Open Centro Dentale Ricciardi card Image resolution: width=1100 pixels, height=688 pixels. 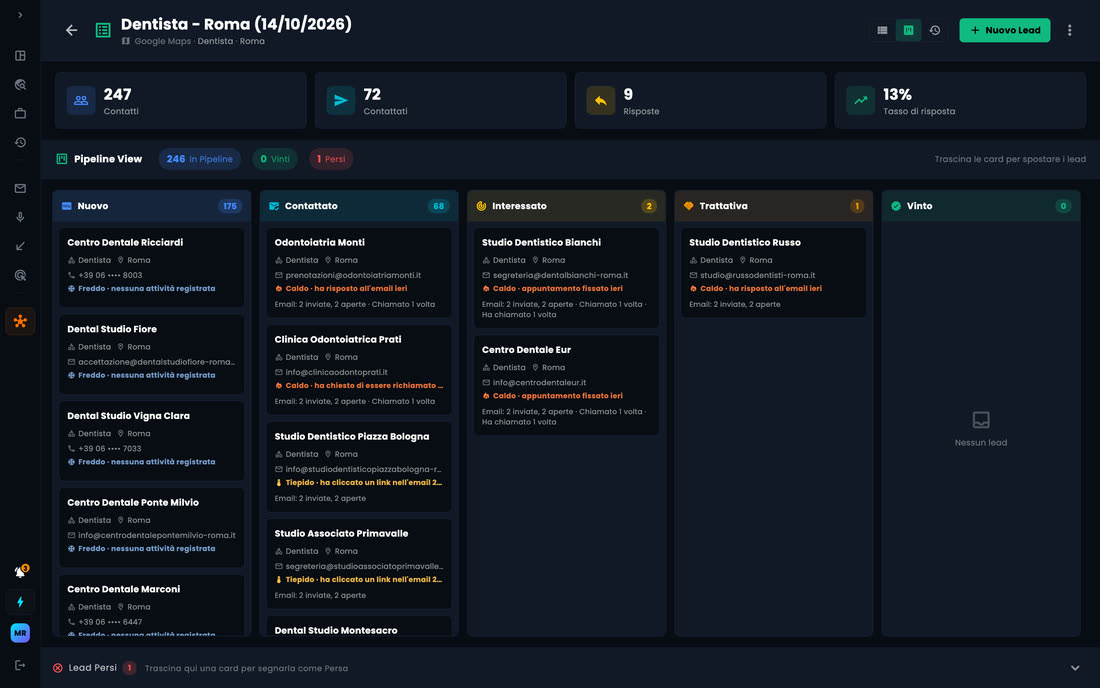(x=152, y=267)
